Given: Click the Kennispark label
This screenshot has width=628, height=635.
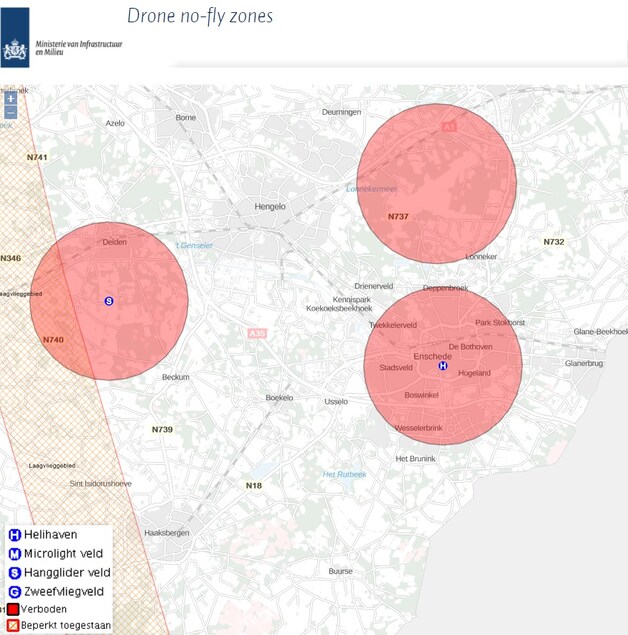Looking at the screenshot, I should coord(352,300).
